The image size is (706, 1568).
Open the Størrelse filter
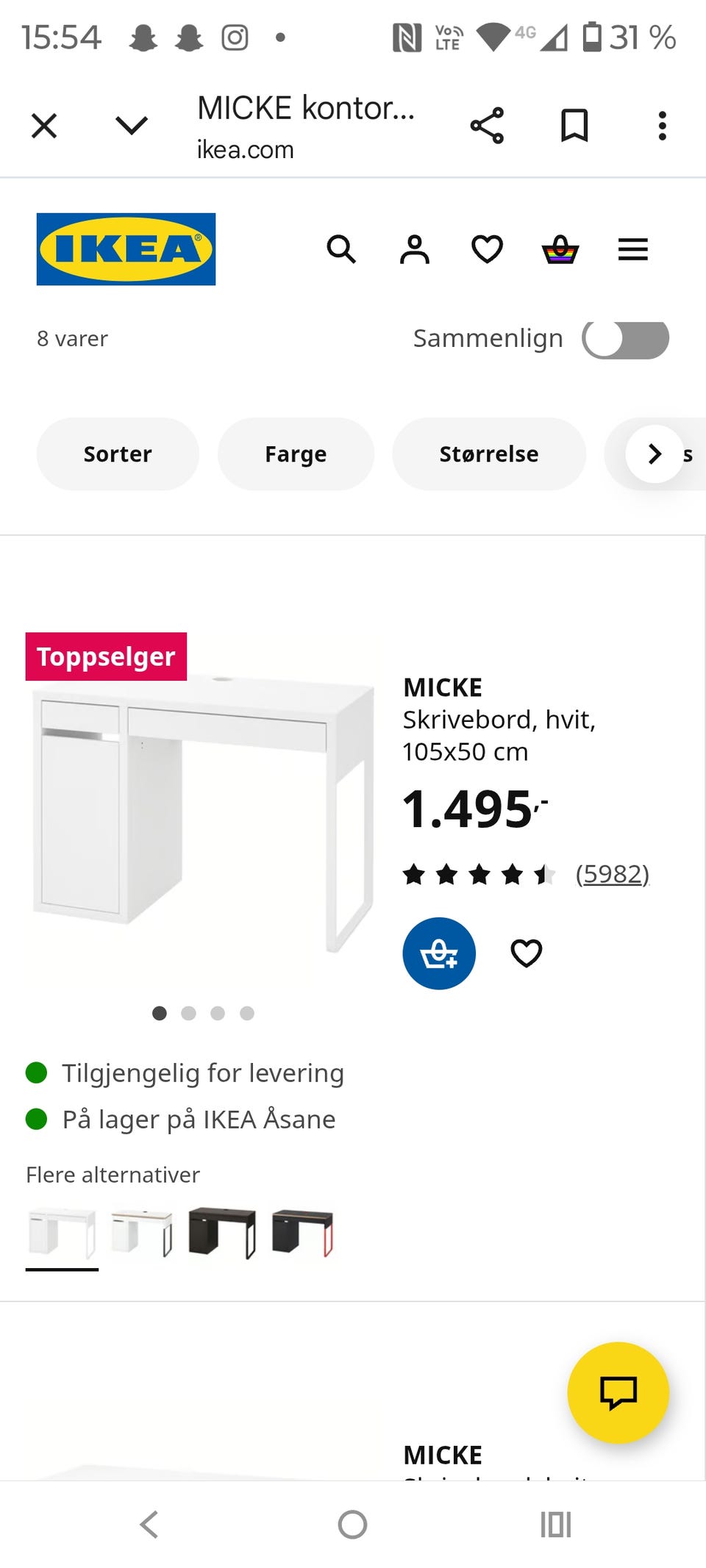[488, 454]
